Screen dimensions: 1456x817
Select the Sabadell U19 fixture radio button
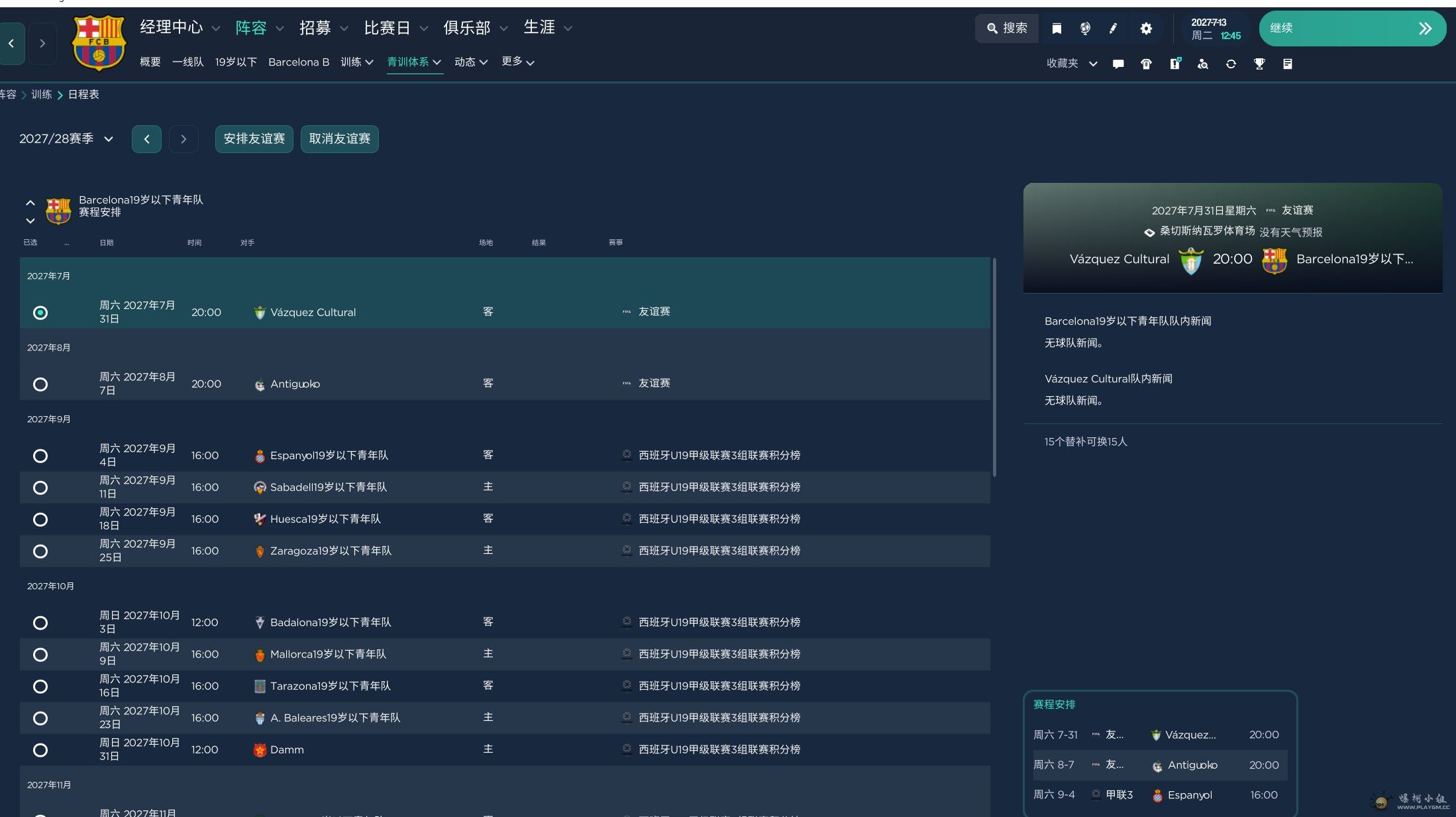click(40, 488)
